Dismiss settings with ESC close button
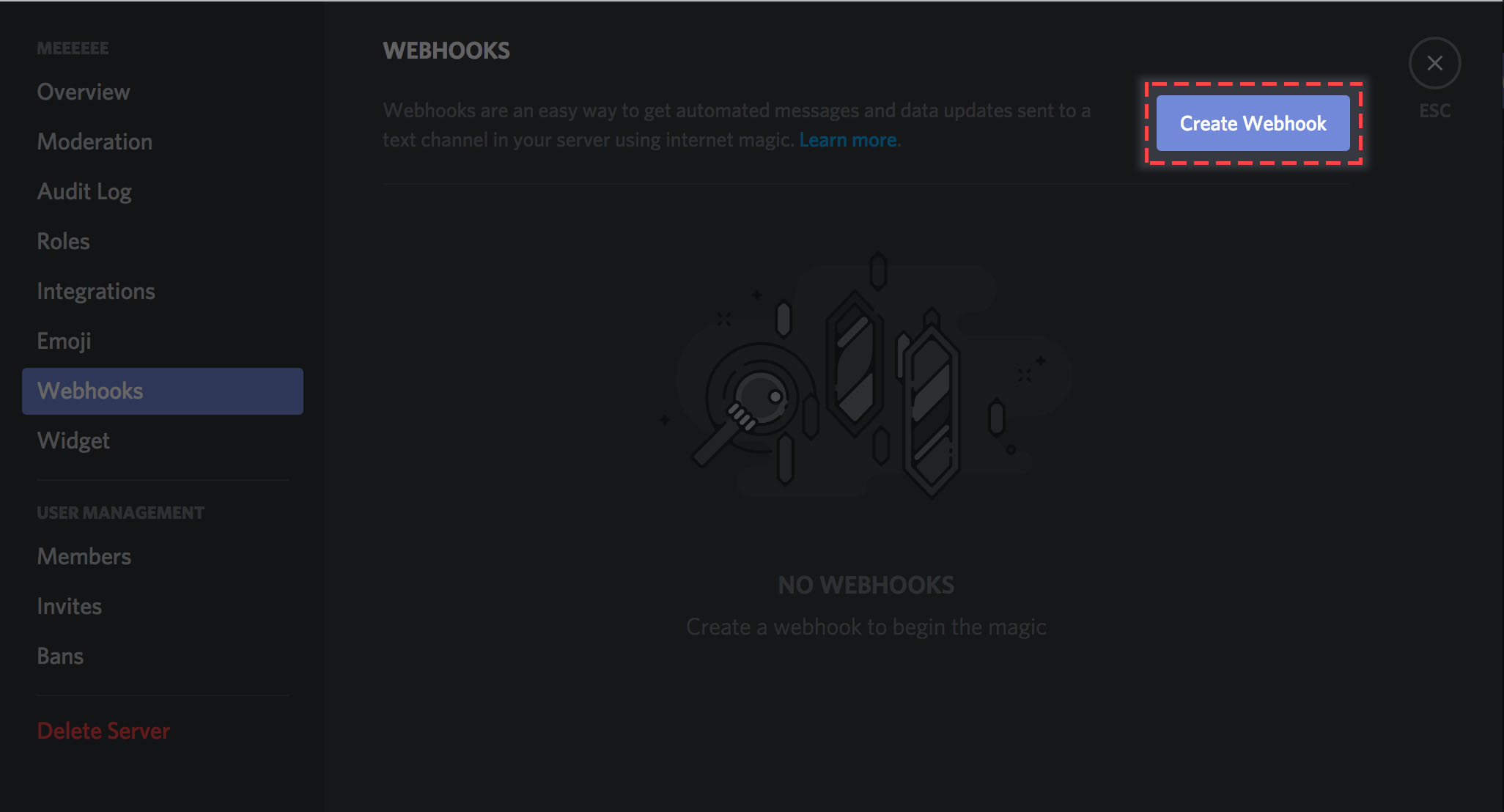1504x812 pixels. click(1435, 63)
